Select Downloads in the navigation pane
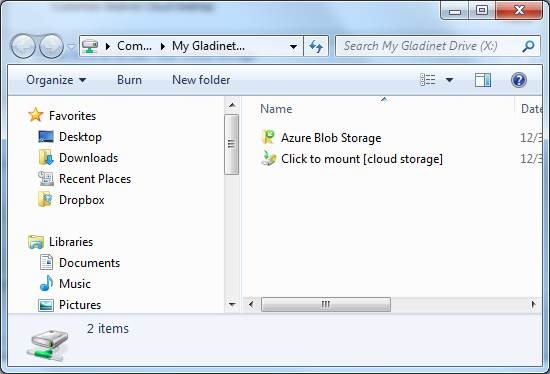The height and width of the screenshot is (374, 550). 88,158
